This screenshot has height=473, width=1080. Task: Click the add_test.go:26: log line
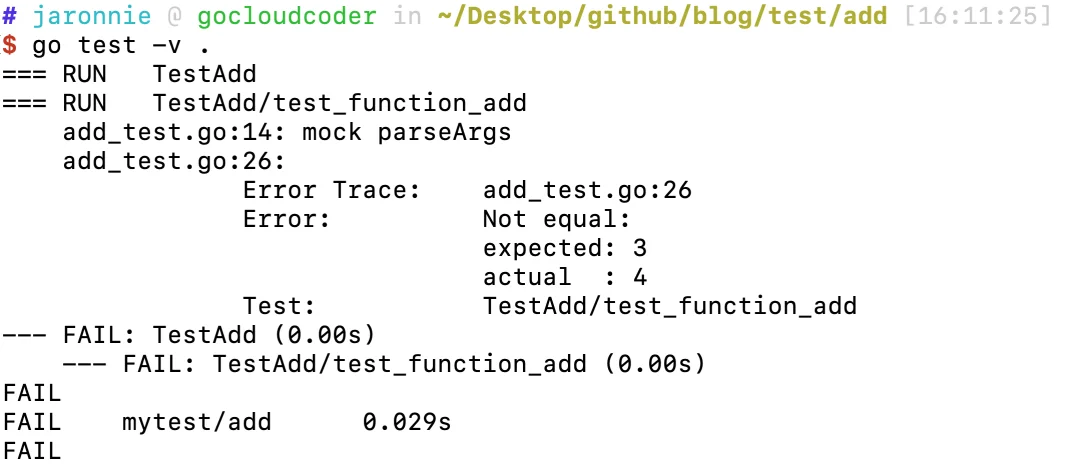[x=174, y=161]
